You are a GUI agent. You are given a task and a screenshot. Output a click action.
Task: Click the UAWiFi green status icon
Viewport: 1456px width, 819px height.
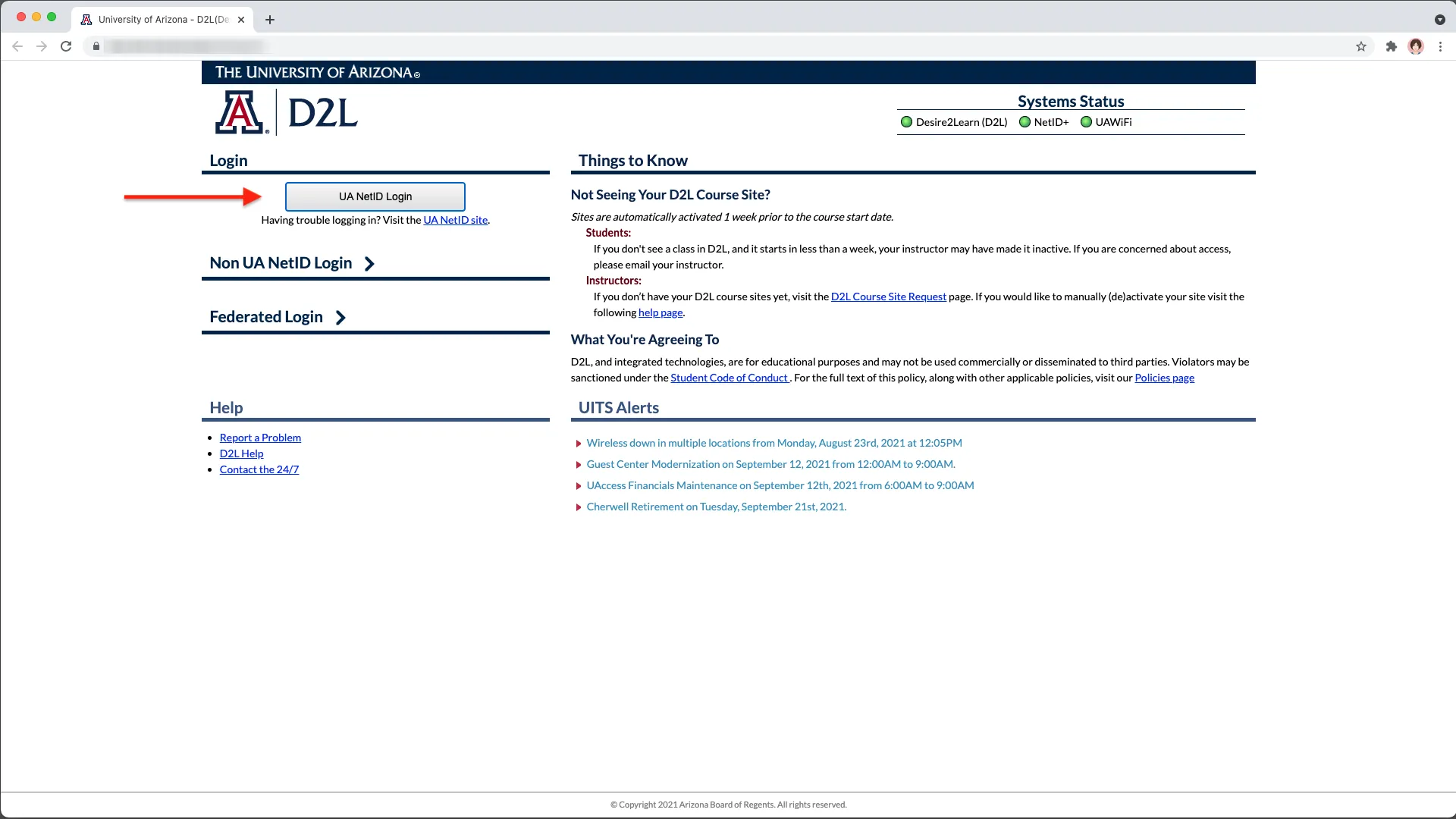tap(1086, 122)
